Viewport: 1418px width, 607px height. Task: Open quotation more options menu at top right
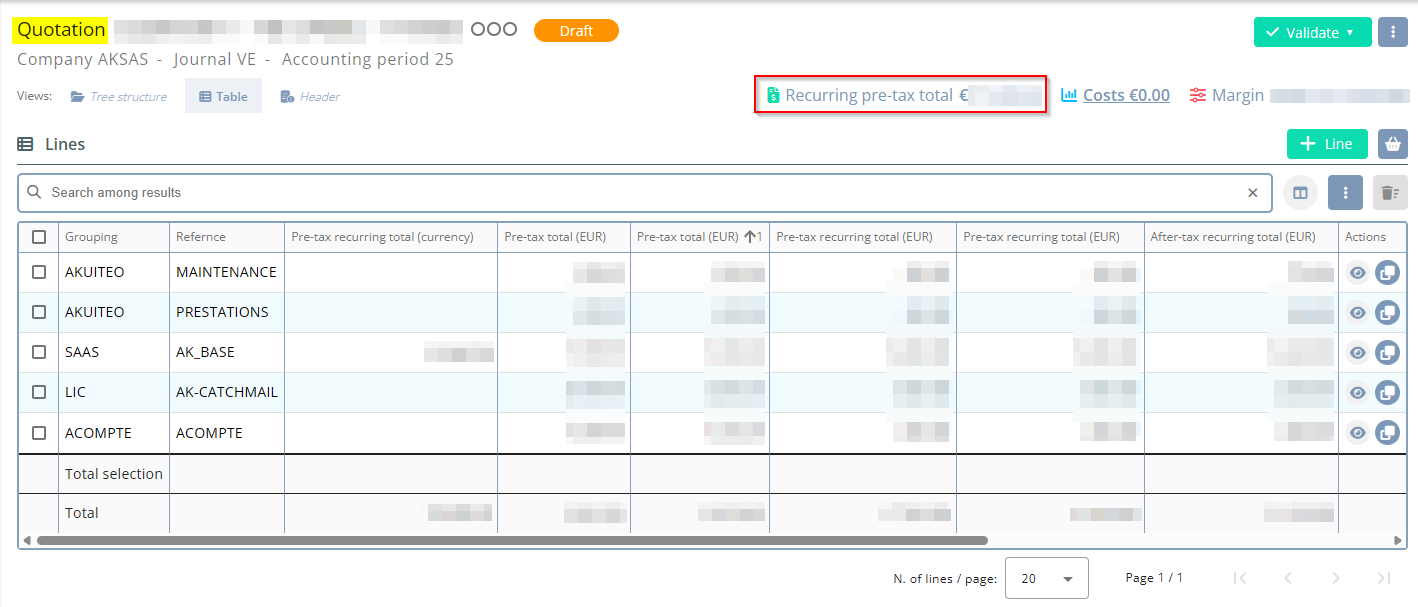pyautogui.click(x=1392, y=32)
